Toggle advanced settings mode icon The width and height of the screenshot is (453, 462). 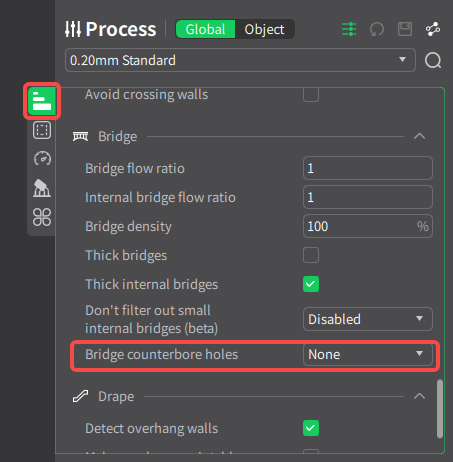pos(349,29)
